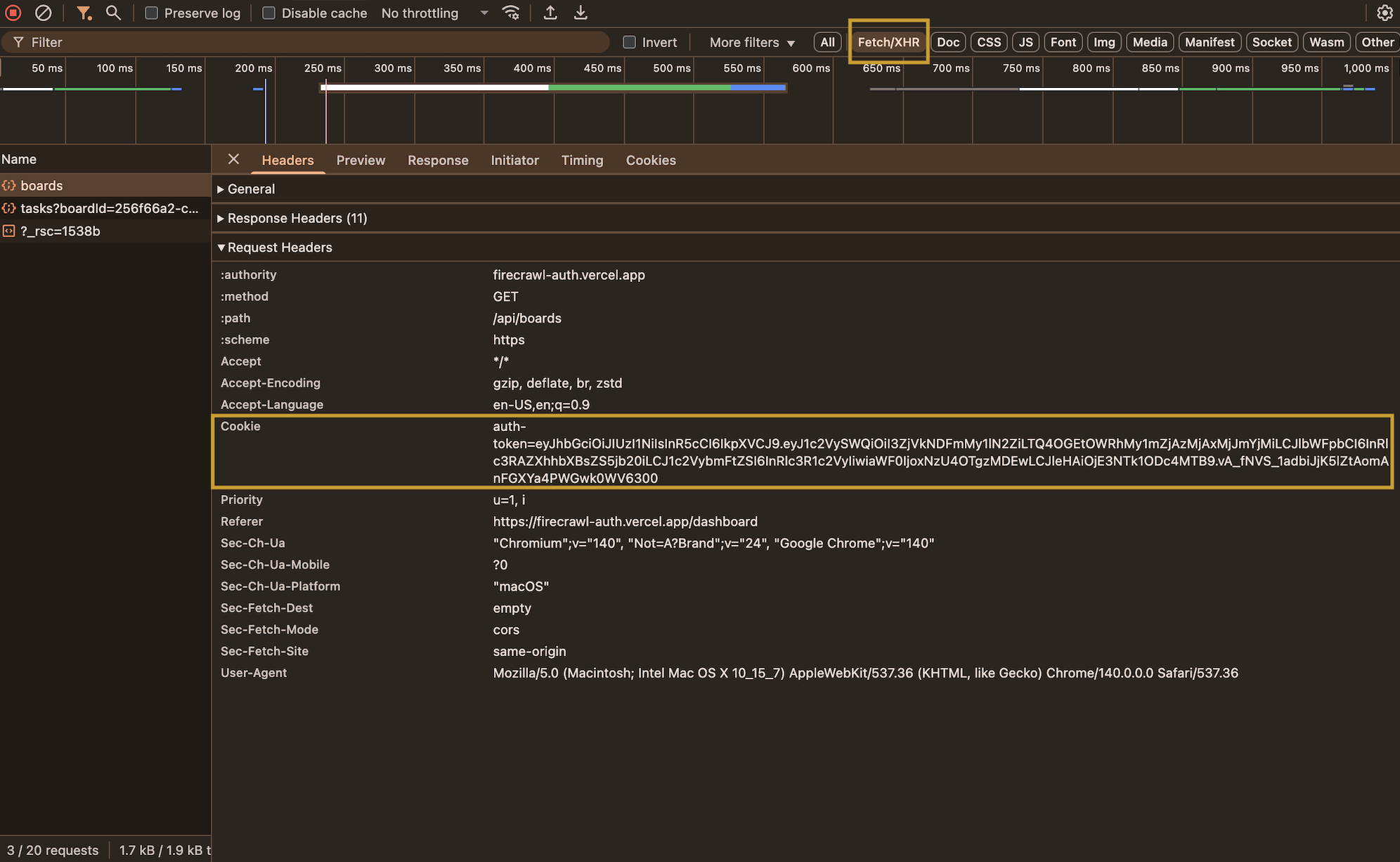Enable Disable cache
Viewport: 1400px width, 862px height.
pyautogui.click(x=268, y=13)
